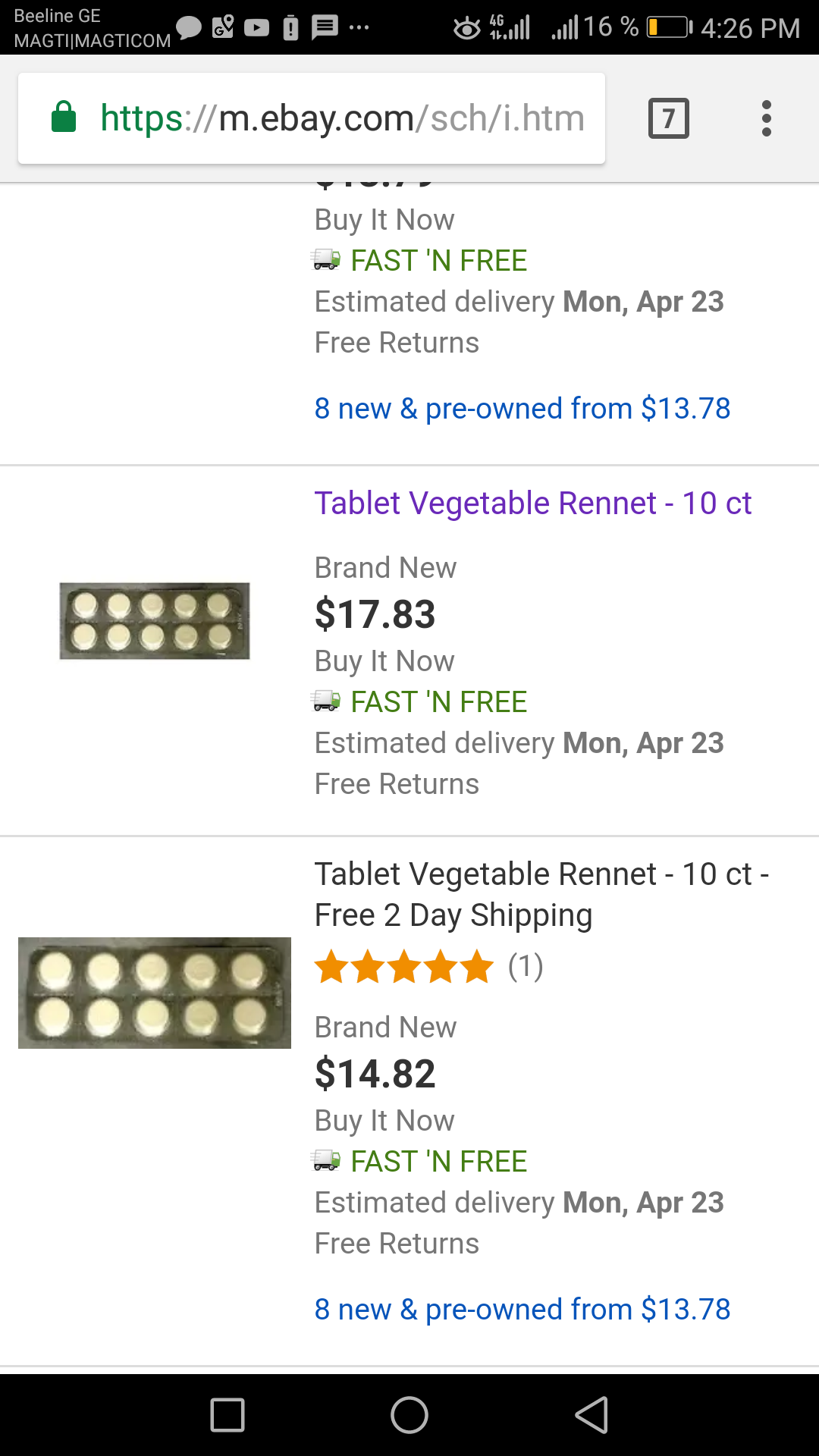Tap the five-star rating on the $14.82 listing
This screenshot has height=1456, width=819.
[403, 967]
